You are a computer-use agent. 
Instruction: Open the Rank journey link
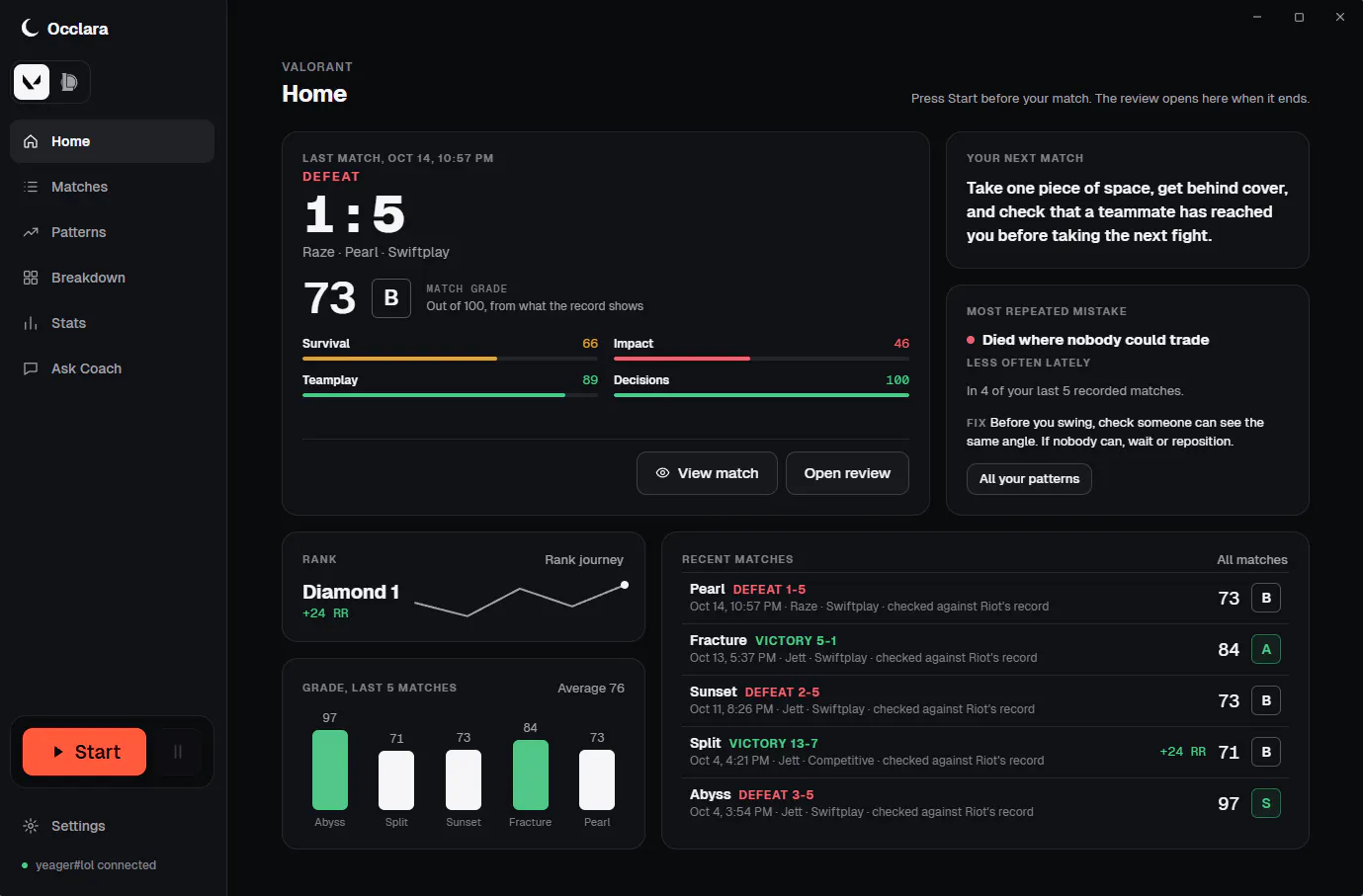tap(584, 559)
